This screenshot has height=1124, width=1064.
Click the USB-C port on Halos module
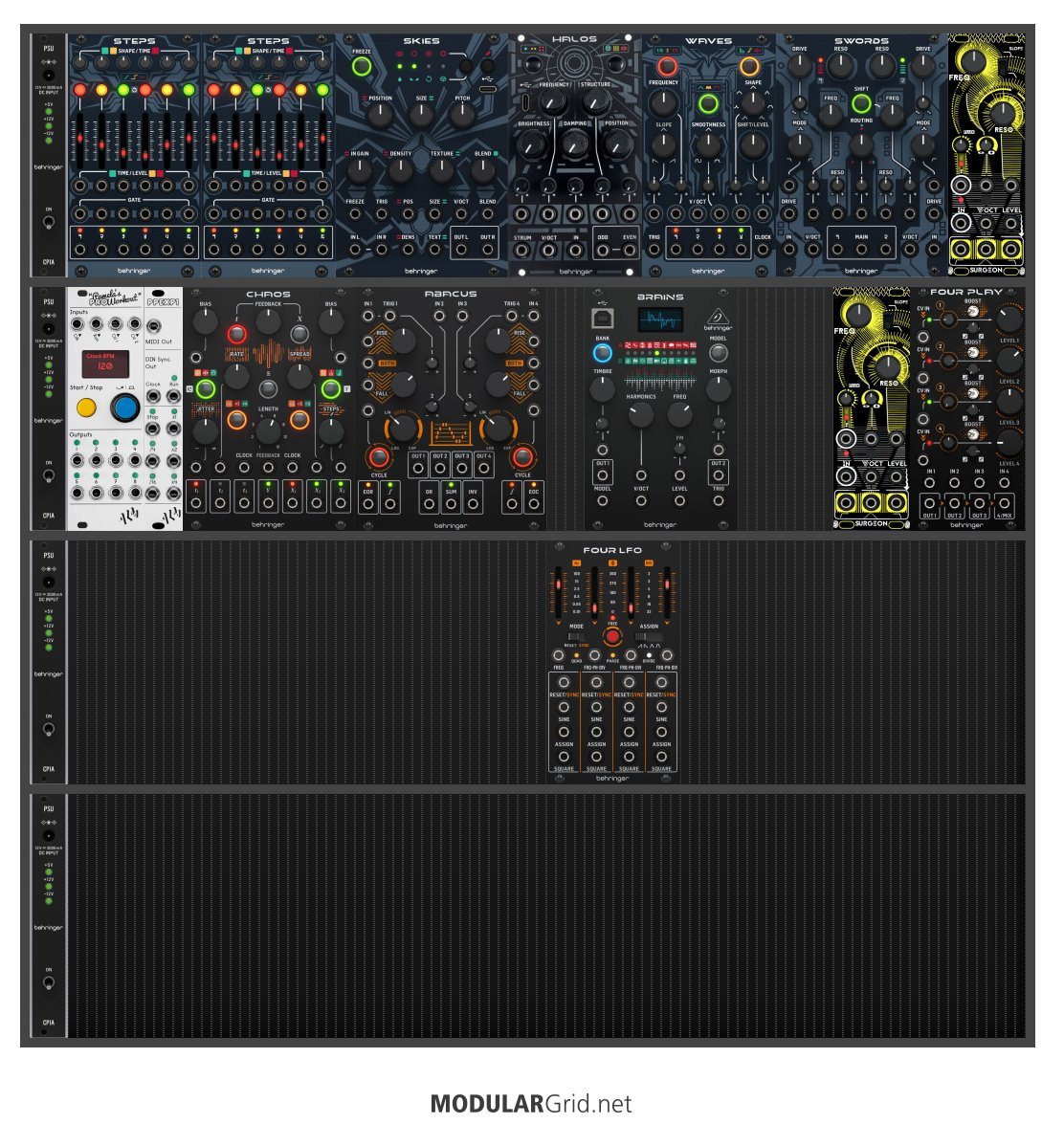[x=525, y=101]
